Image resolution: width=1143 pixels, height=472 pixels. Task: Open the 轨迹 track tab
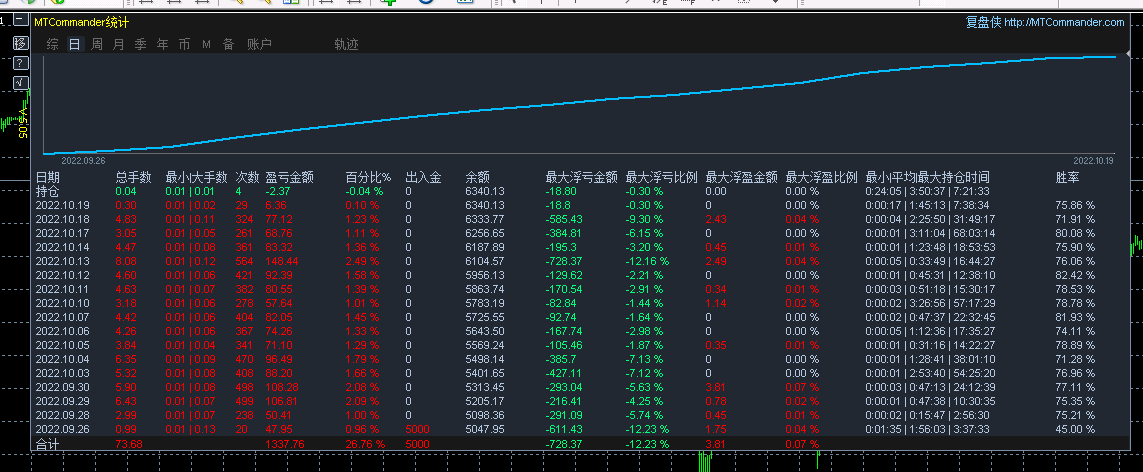tap(346, 44)
